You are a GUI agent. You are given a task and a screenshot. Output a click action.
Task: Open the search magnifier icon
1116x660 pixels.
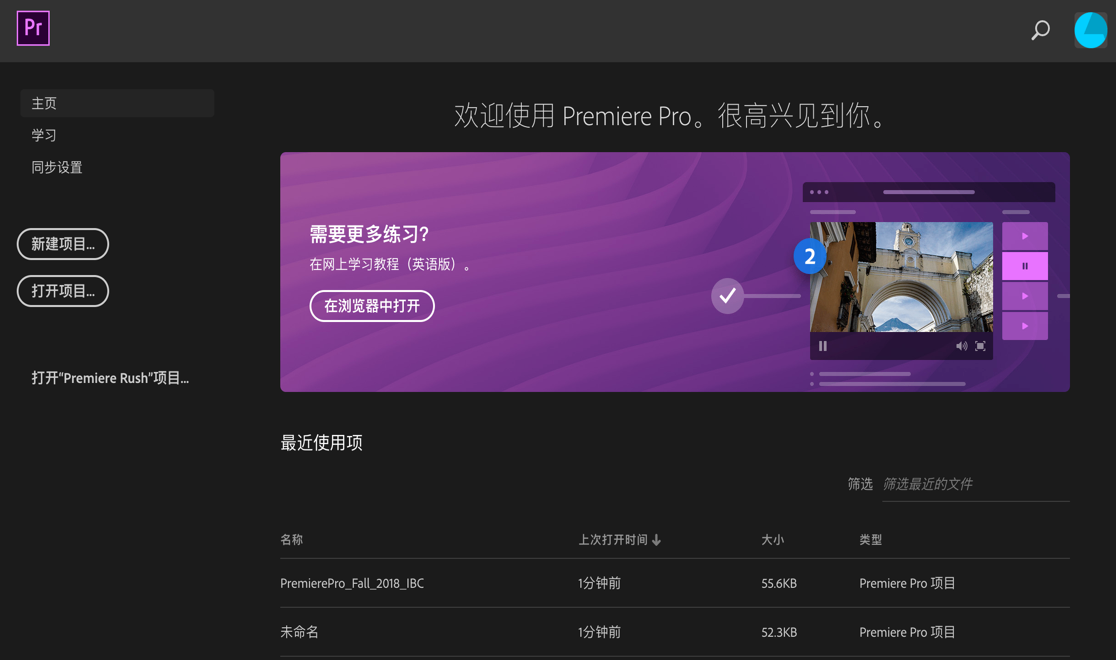(x=1040, y=29)
